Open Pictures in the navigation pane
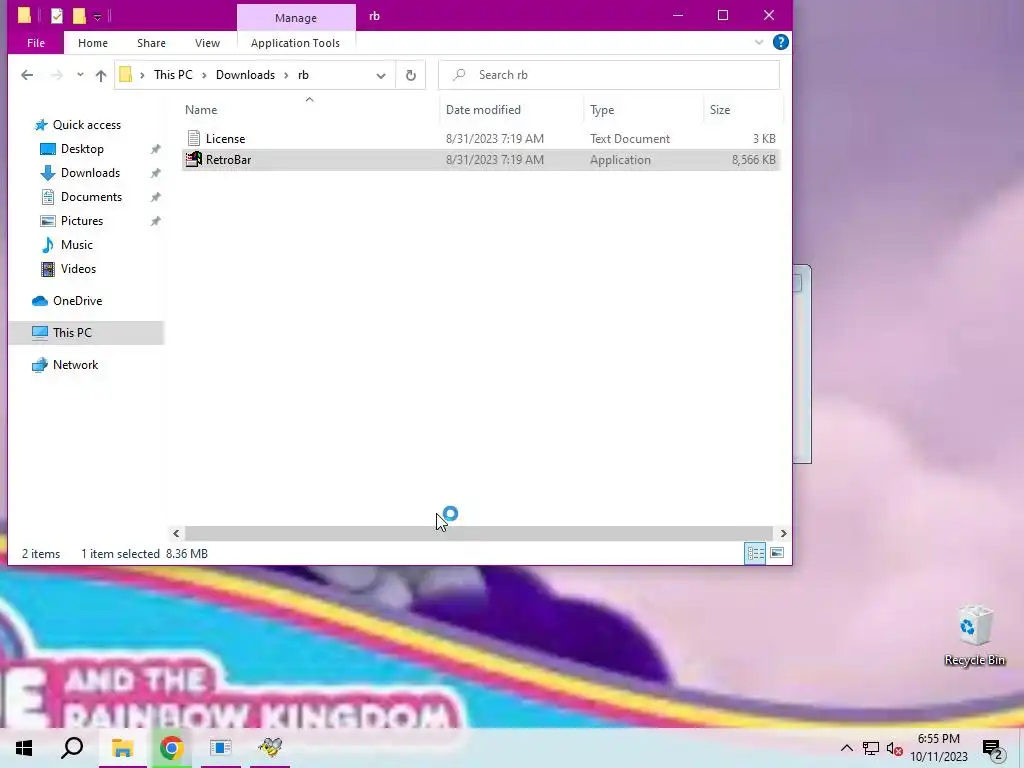This screenshot has height=768, width=1024. 82,221
